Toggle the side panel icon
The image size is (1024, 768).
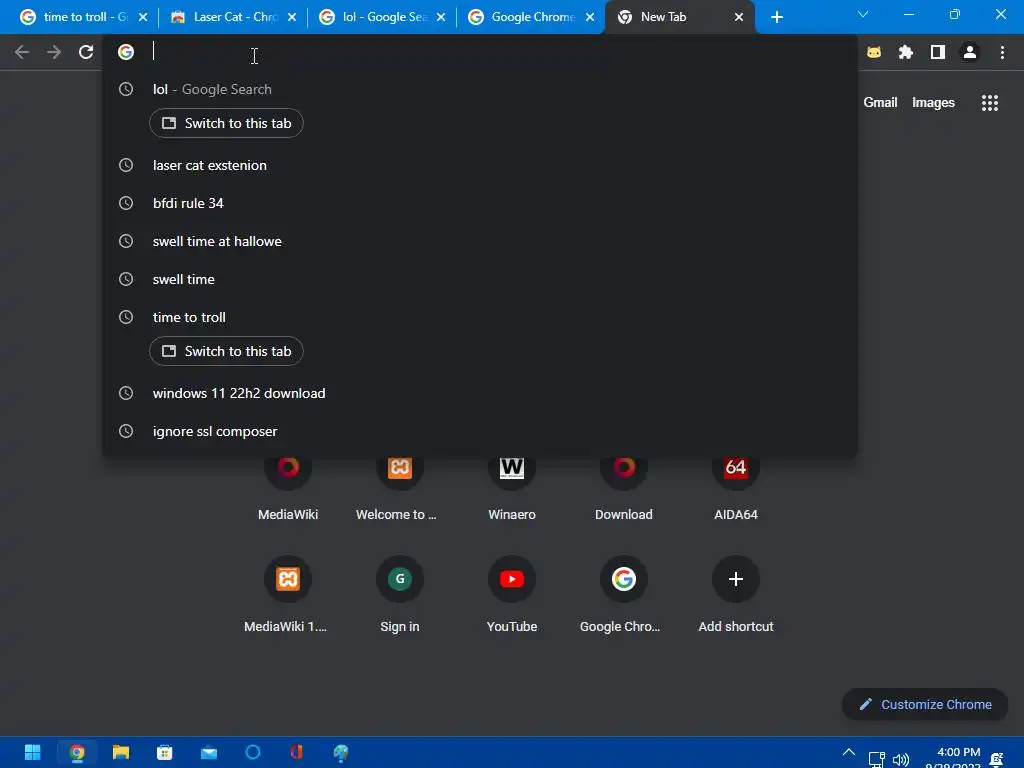coord(938,52)
